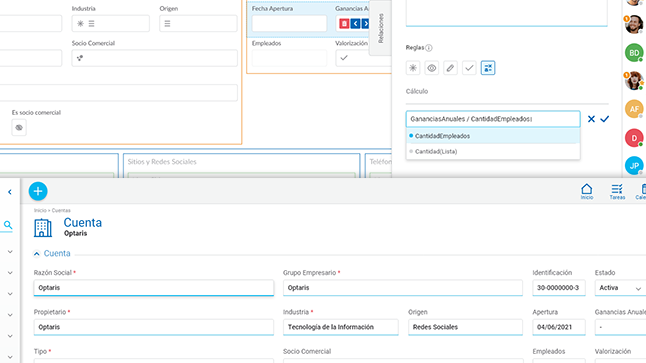This screenshot has width=646, height=363.
Task: Move Ganancias field right with arrow icon
Action: coord(365,24)
